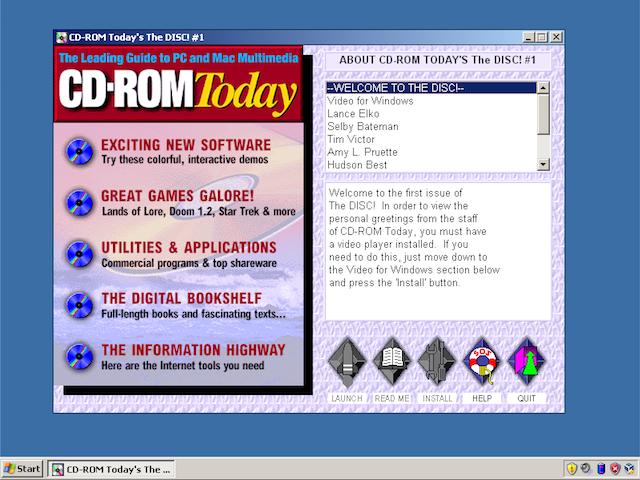Screen dimensions: 640x480
Task: Click 'Full-length books and fascinating texts...' subtitle
Action: click(193, 314)
